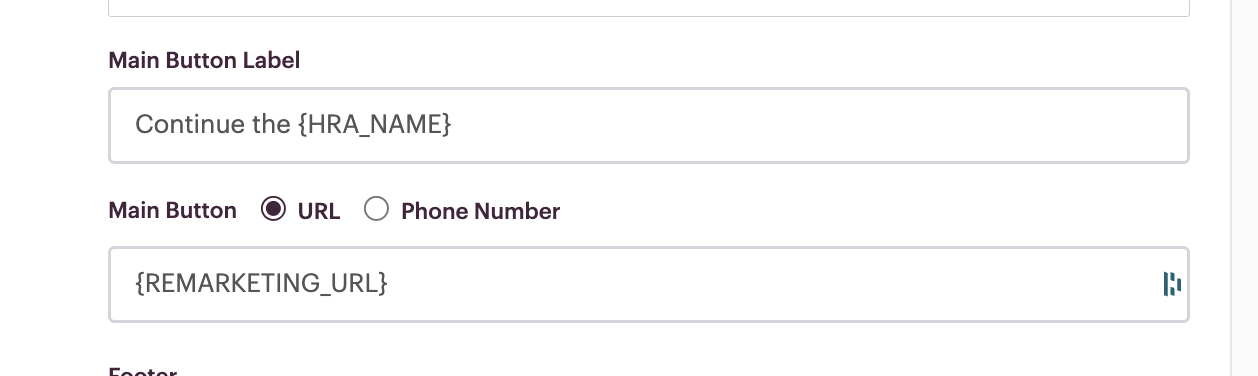Image resolution: width=1258 pixels, height=376 pixels.
Task: Select the URL radio button
Action: pos(273,209)
